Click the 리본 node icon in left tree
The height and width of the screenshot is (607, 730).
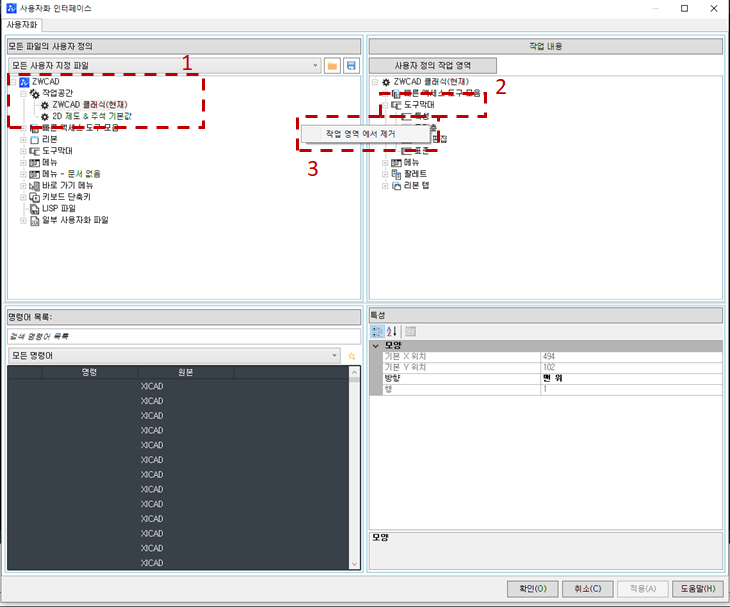(34, 140)
